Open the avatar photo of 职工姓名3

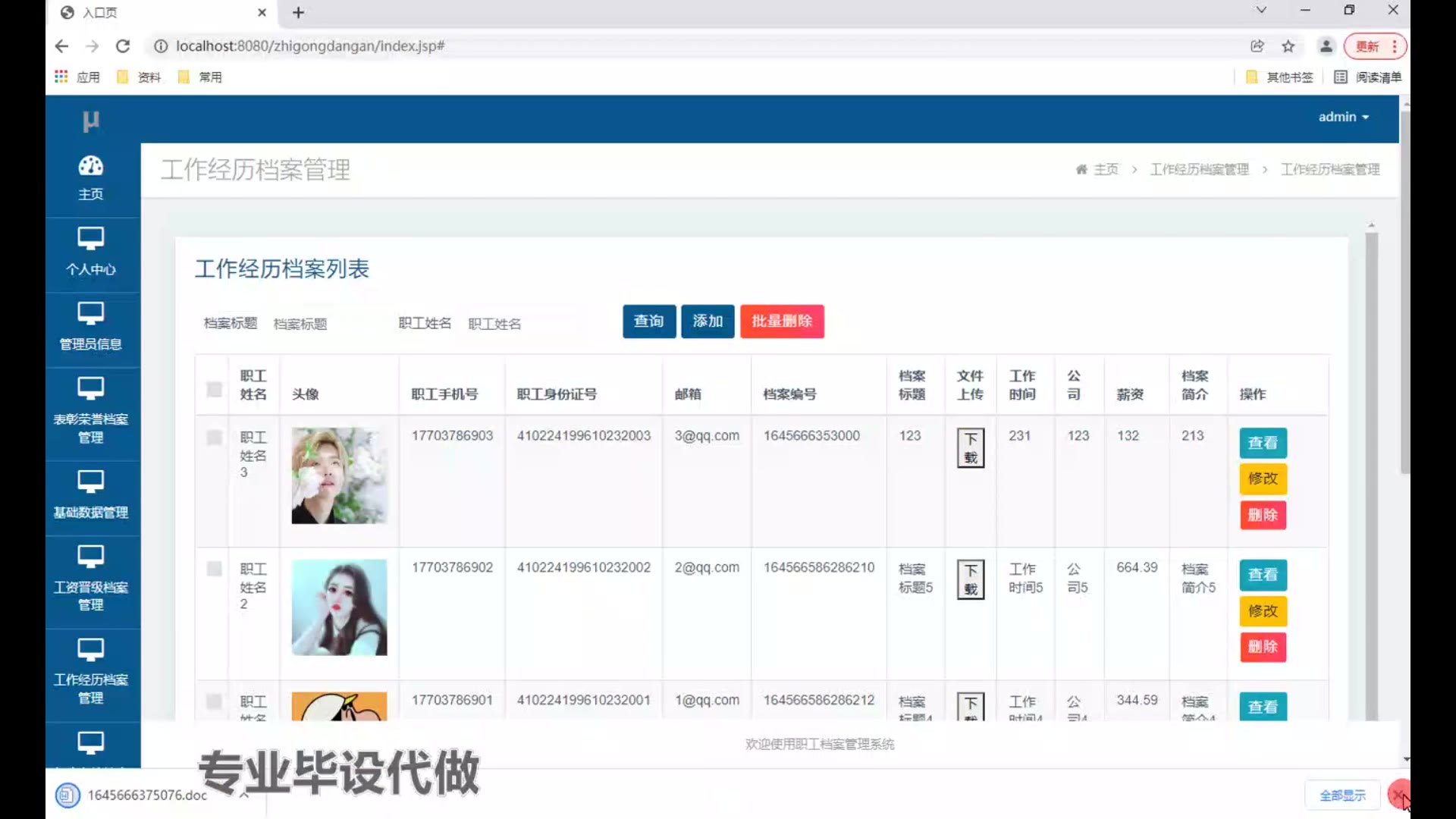click(x=339, y=475)
